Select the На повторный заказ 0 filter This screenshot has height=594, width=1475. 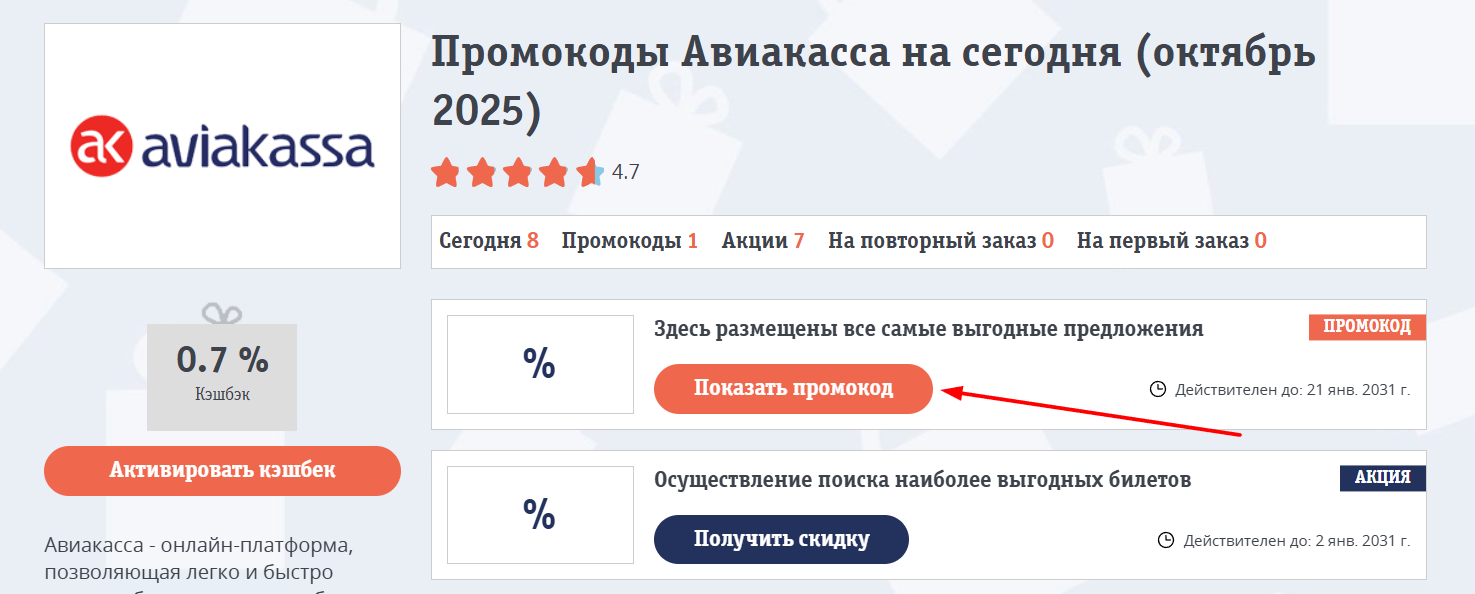(x=938, y=240)
